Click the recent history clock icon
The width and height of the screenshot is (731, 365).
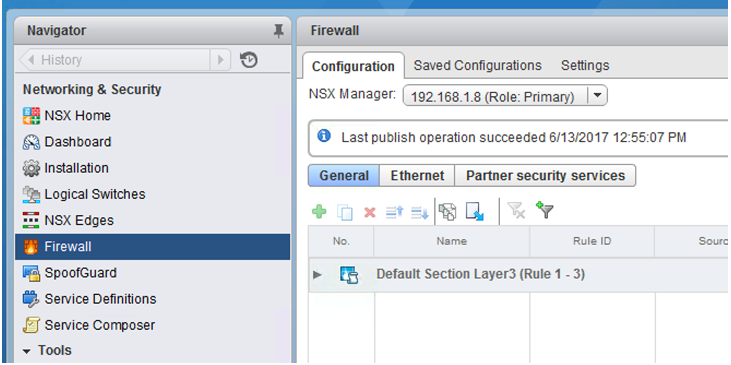click(x=249, y=60)
